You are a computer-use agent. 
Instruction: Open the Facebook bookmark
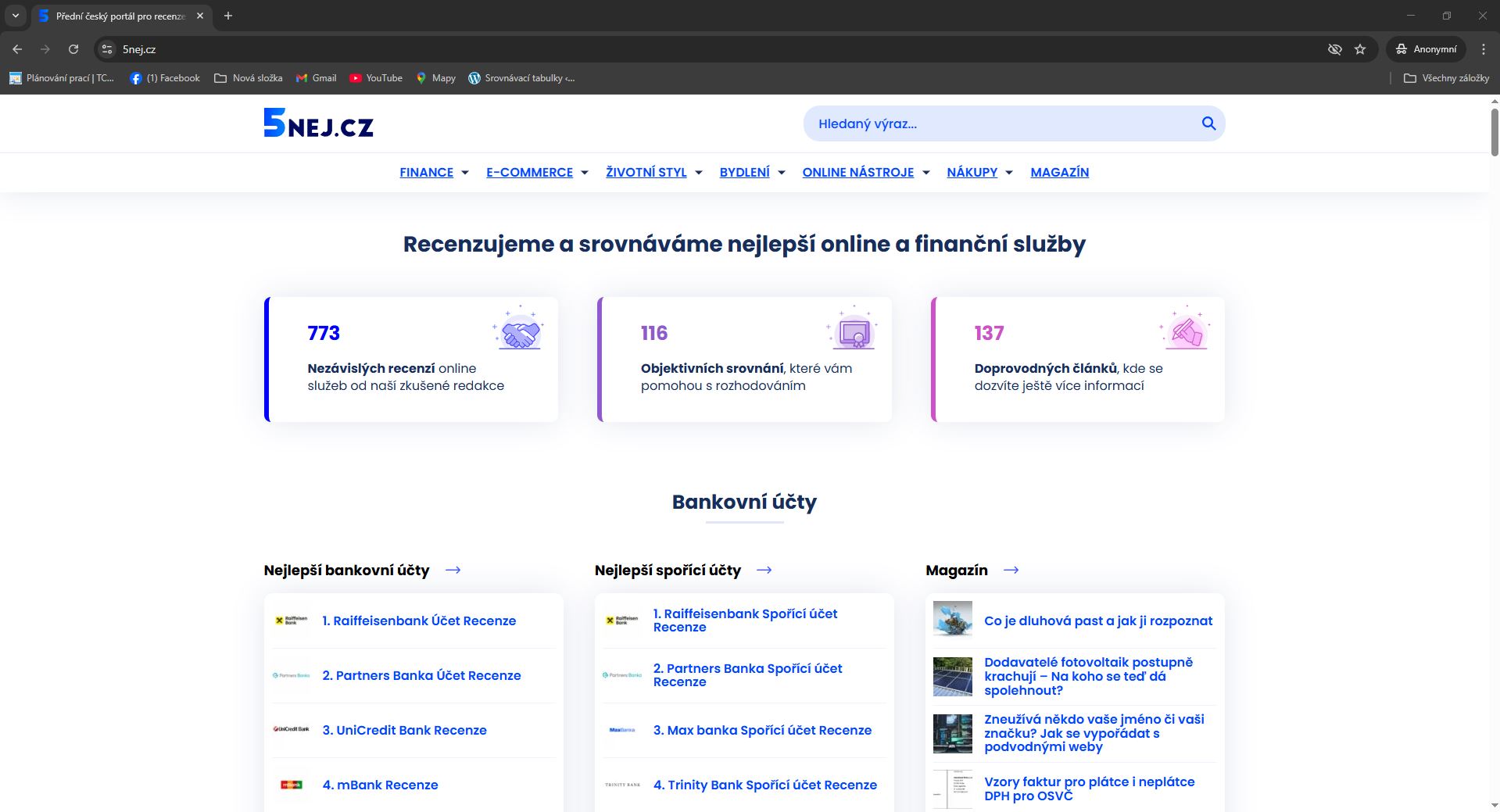tap(164, 78)
